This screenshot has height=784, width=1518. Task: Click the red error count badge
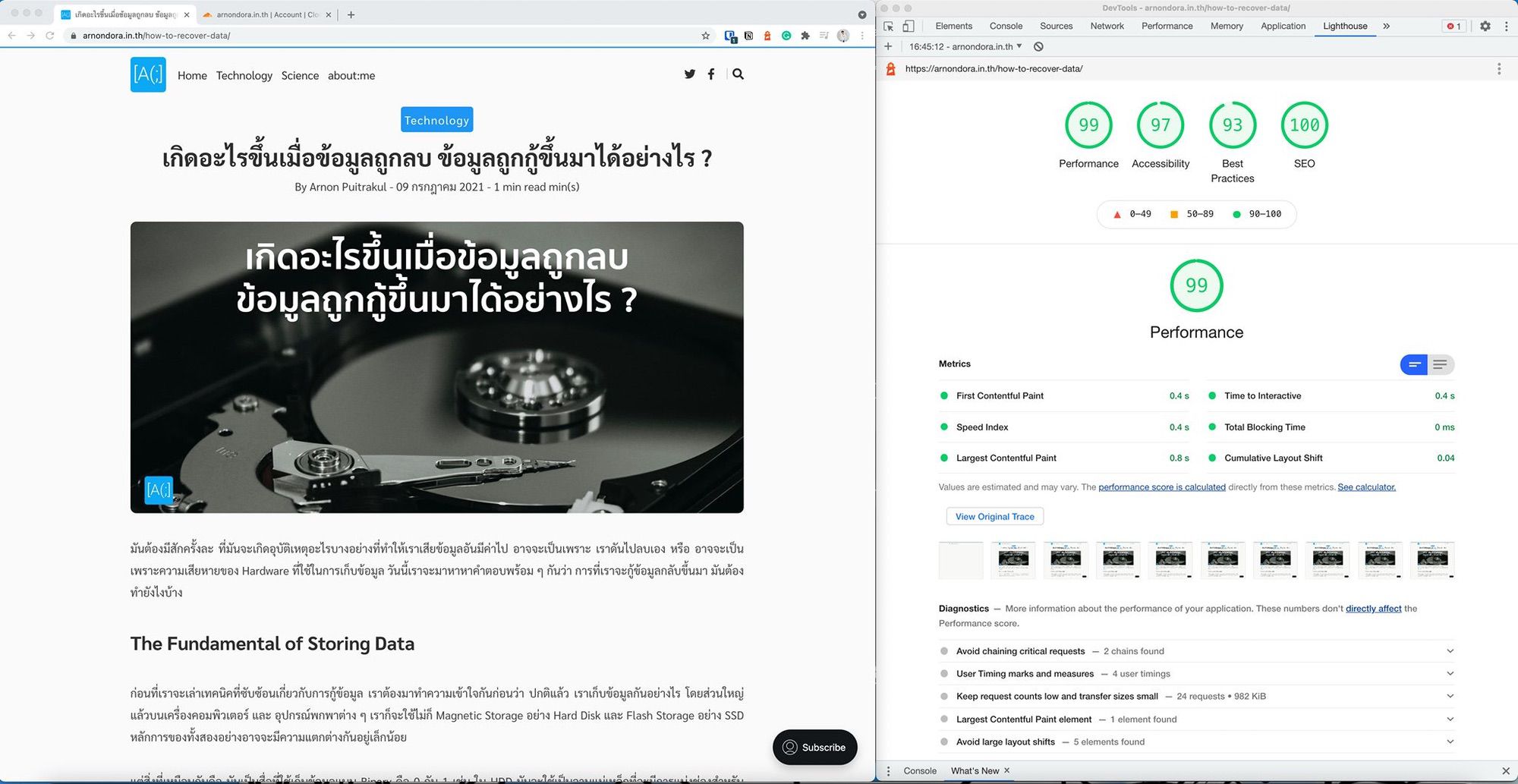(x=1454, y=26)
